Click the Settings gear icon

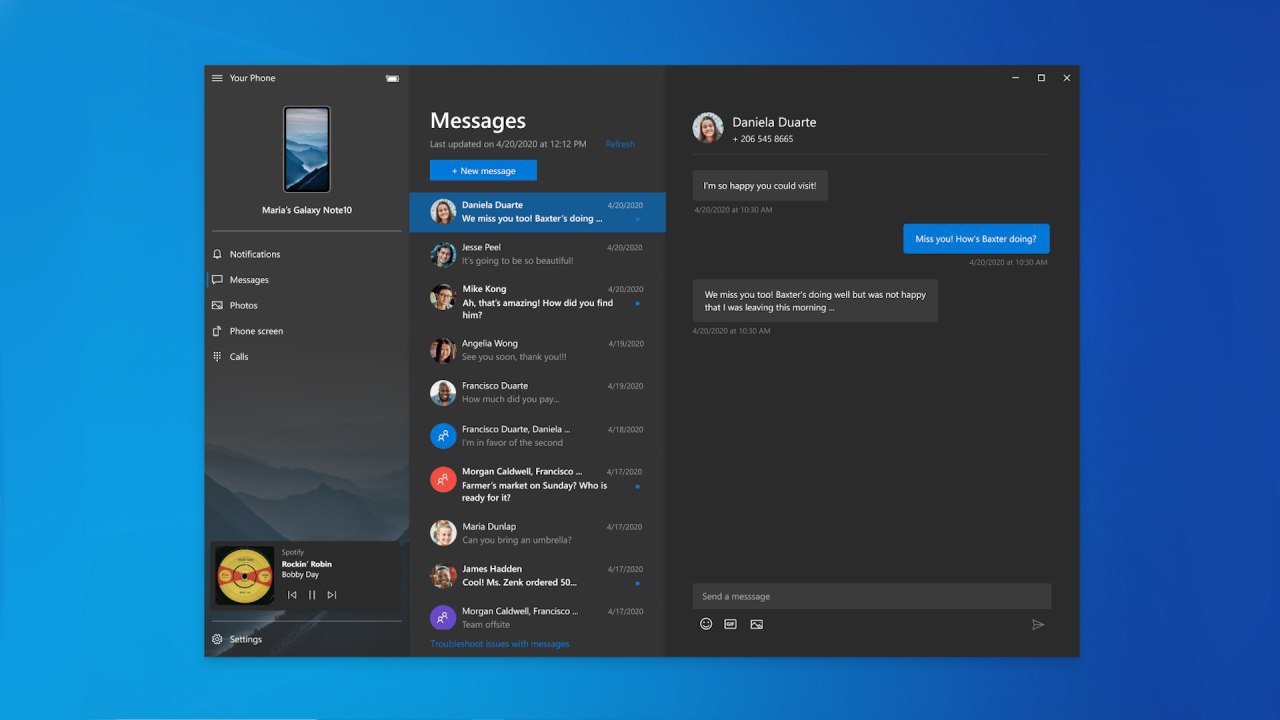(x=217, y=639)
